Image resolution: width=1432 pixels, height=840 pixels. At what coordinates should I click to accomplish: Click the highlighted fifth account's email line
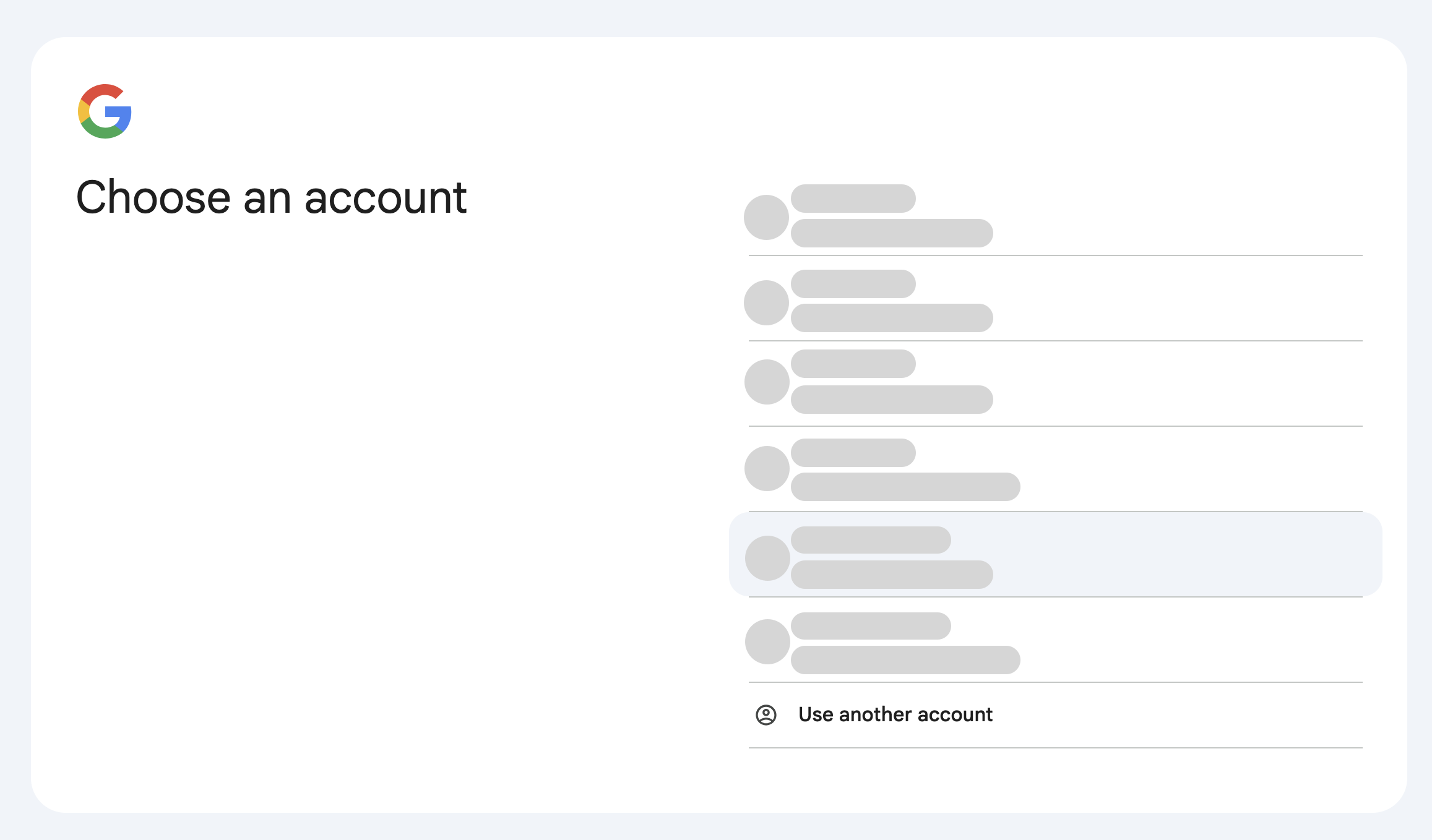pos(892,575)
